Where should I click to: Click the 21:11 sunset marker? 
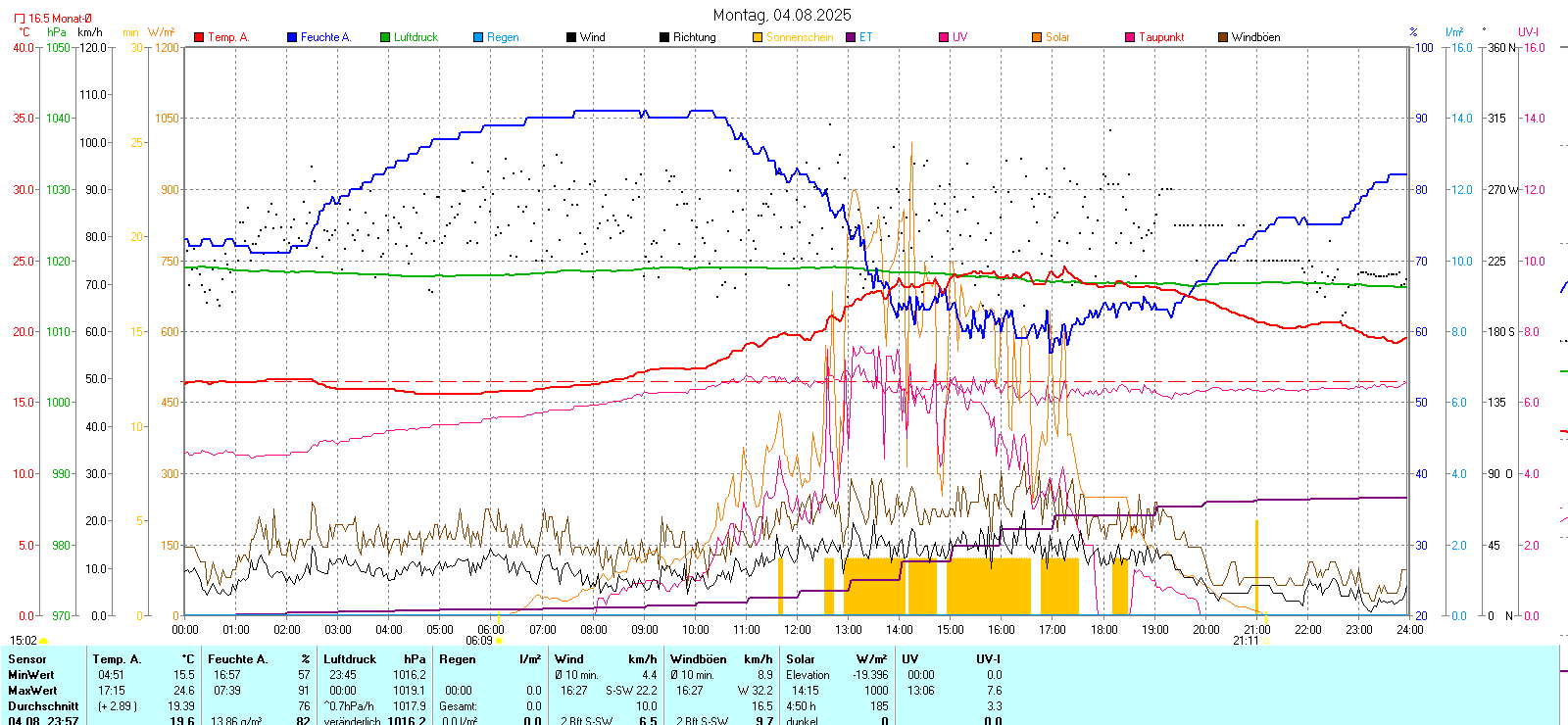pyautogui.click(x=1246, y=641)
